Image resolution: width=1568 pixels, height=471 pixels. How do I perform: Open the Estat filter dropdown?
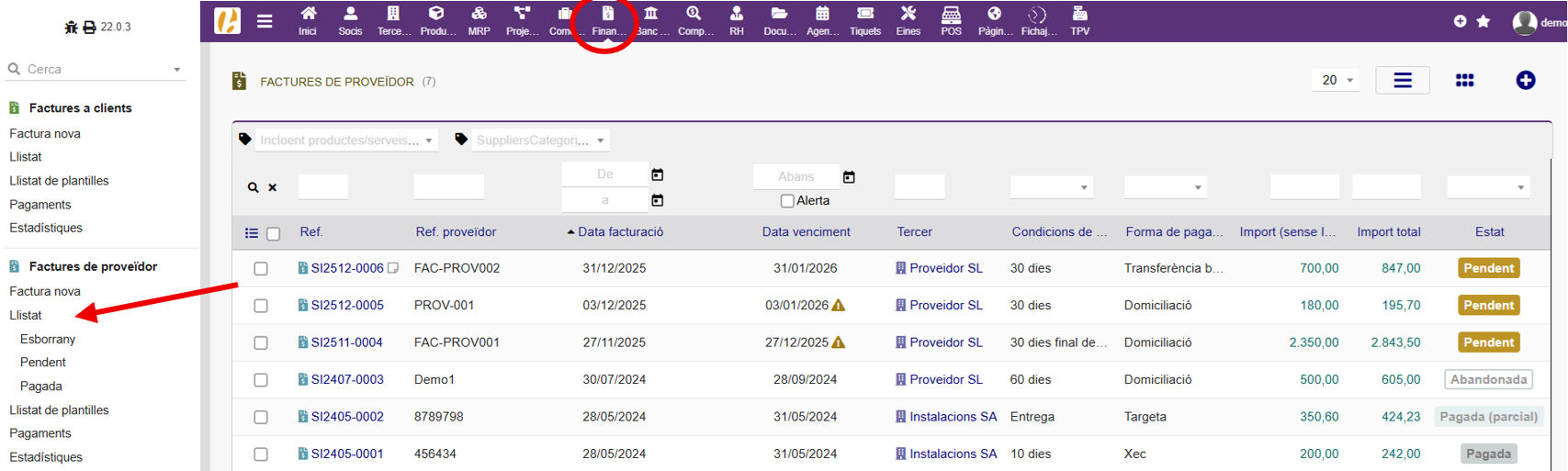click(x=1488, y=187)
